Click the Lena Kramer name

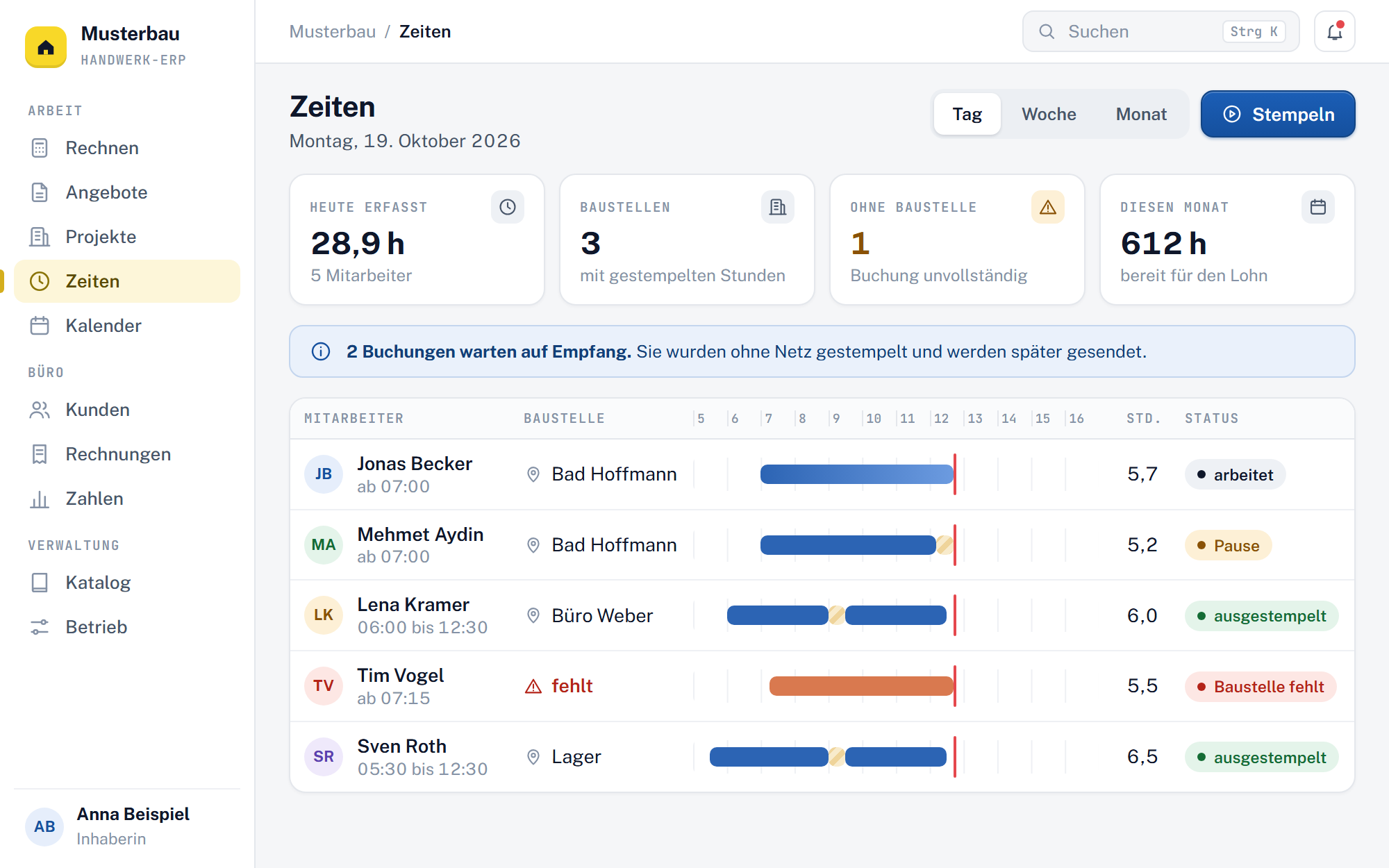(x=413, y=605)
